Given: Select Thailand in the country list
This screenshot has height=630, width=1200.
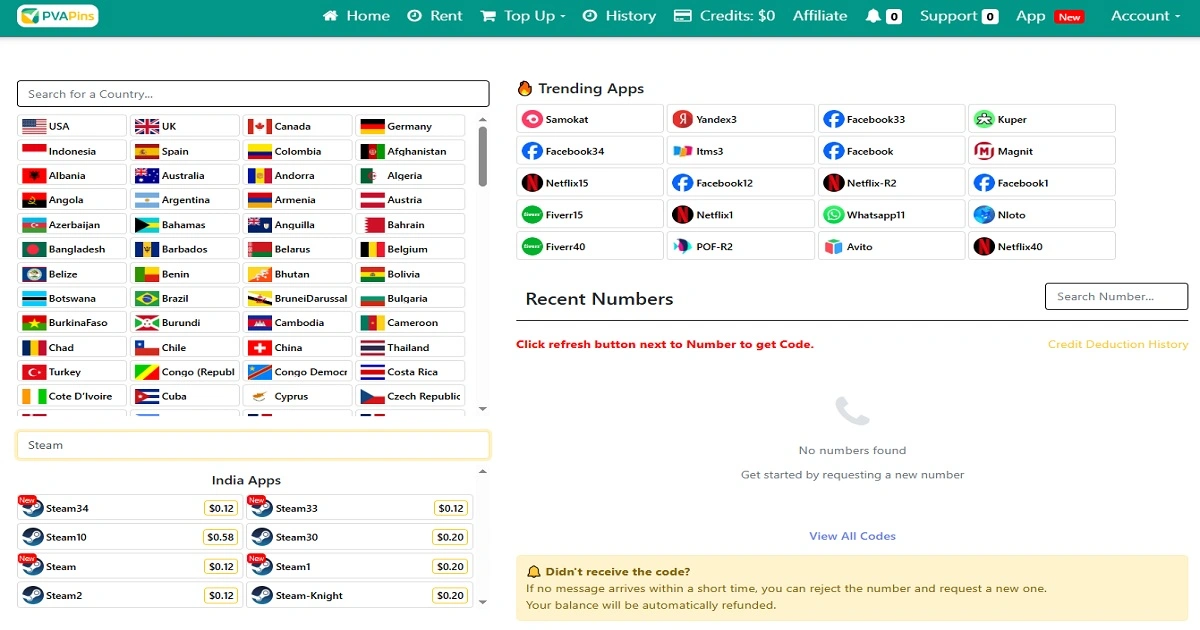Looking at the screenshot, I should tap(411, 347).
